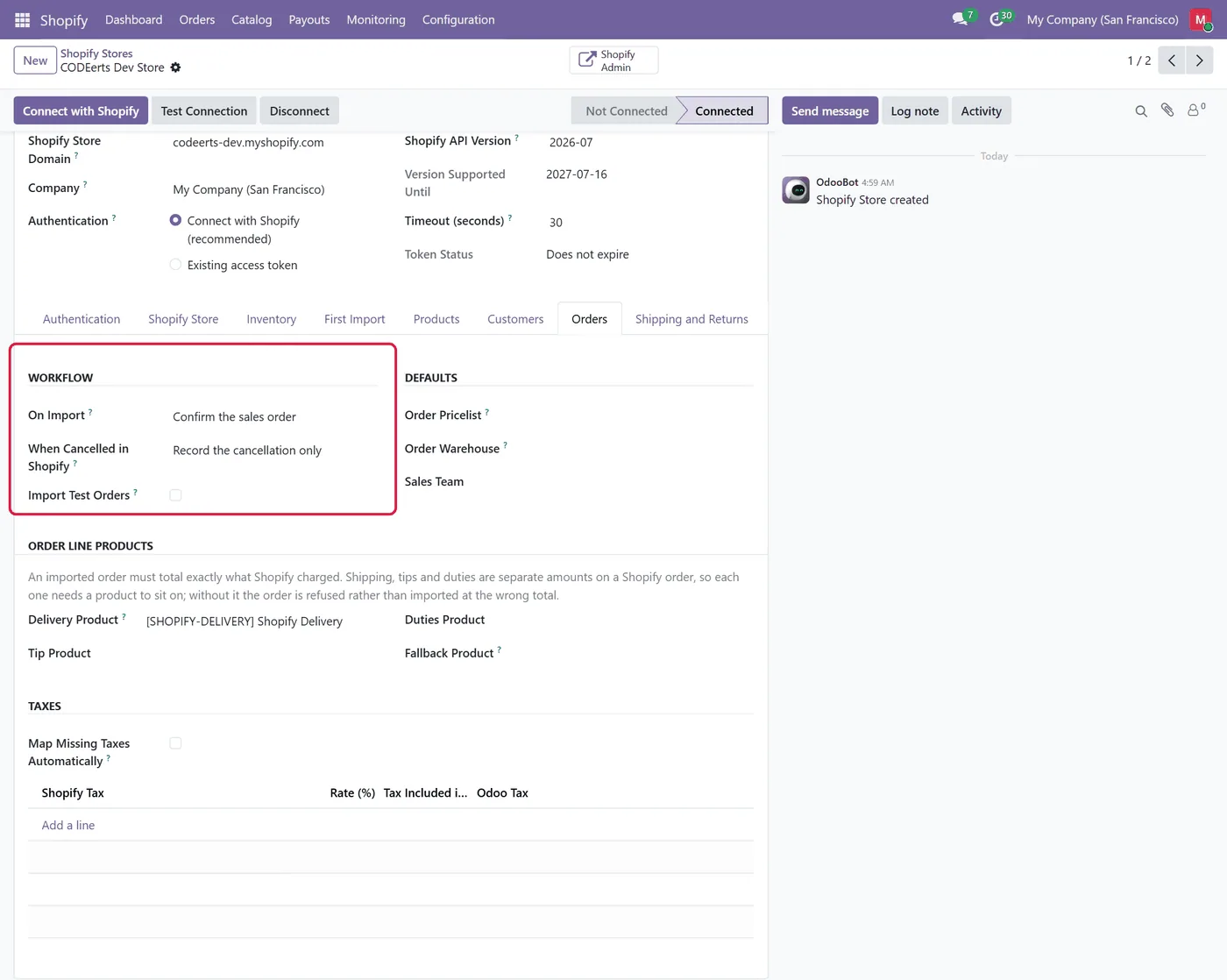Switch to the Authentication tab
This screenshot has width=1227, height=980.
[x=82, y=319]
